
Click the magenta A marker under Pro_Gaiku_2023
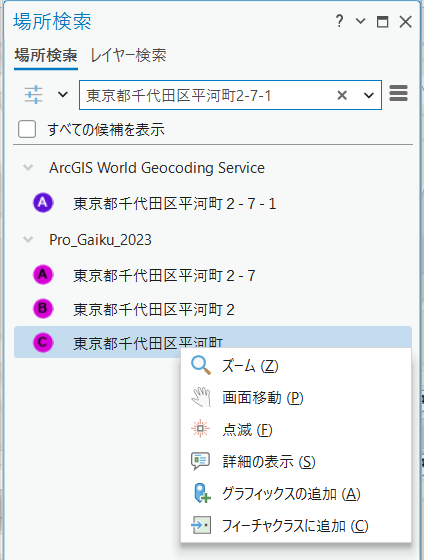point(43,275)
